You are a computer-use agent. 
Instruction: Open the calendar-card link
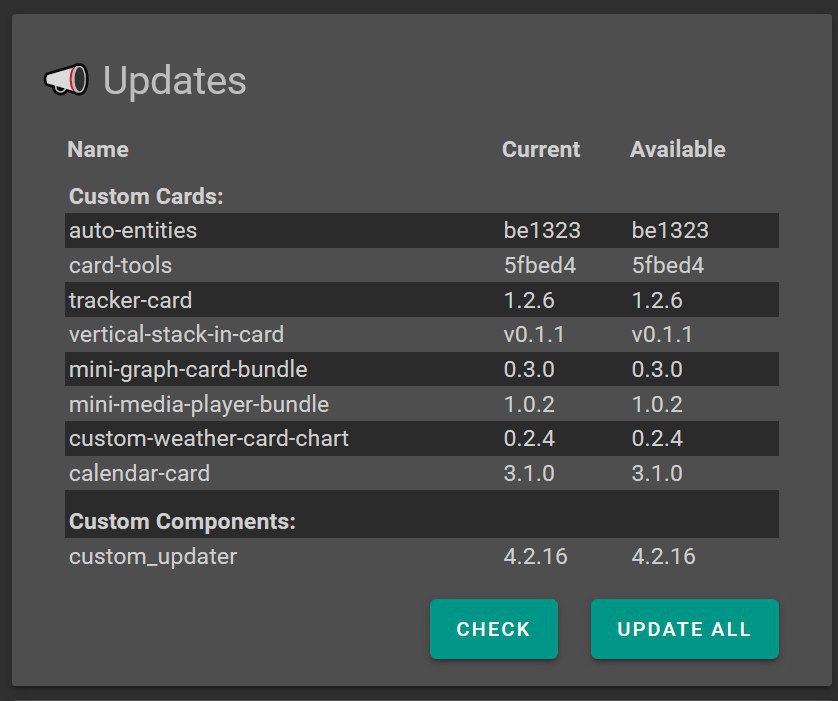click(139, 473)
